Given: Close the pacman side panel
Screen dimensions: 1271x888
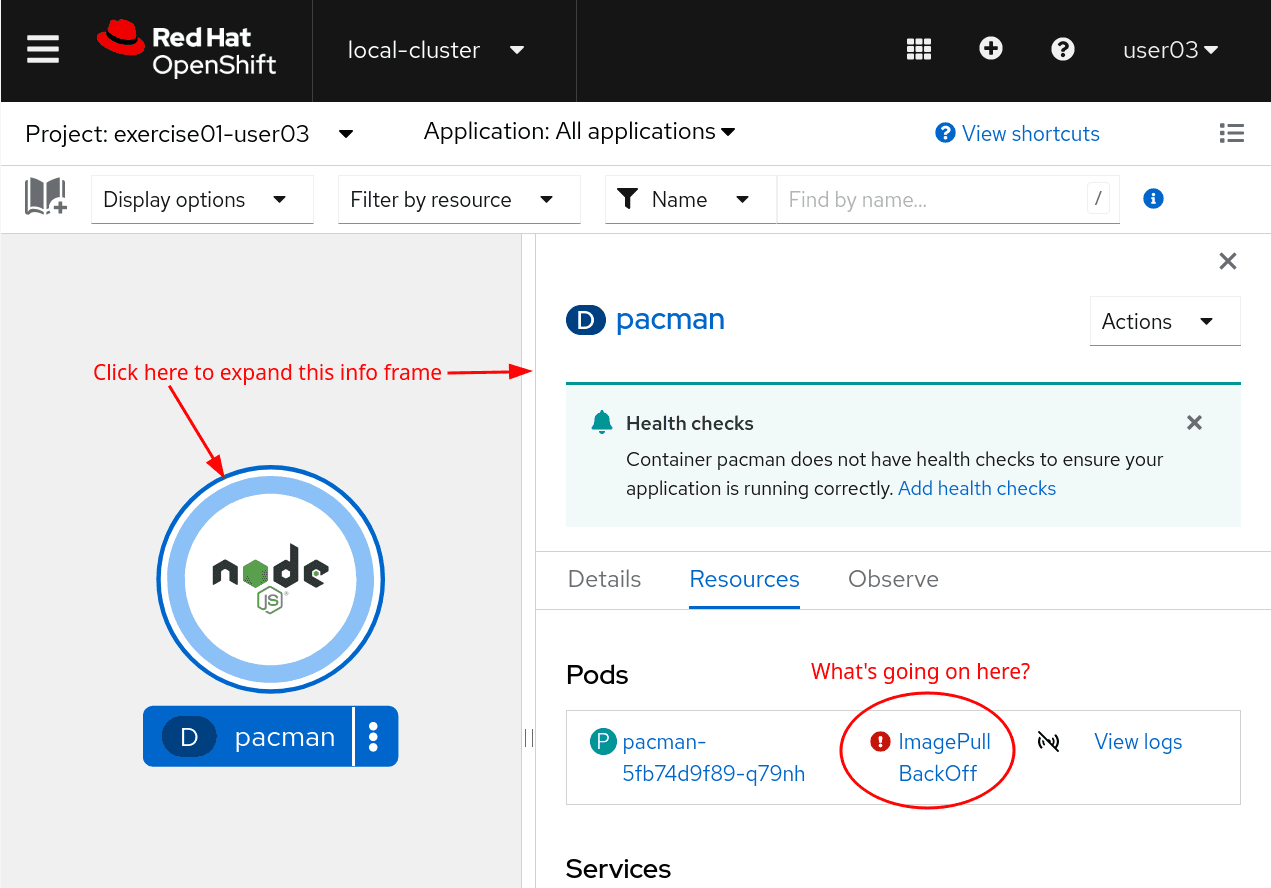Looking at the screenshot, I should click(x=1228, y=262).
